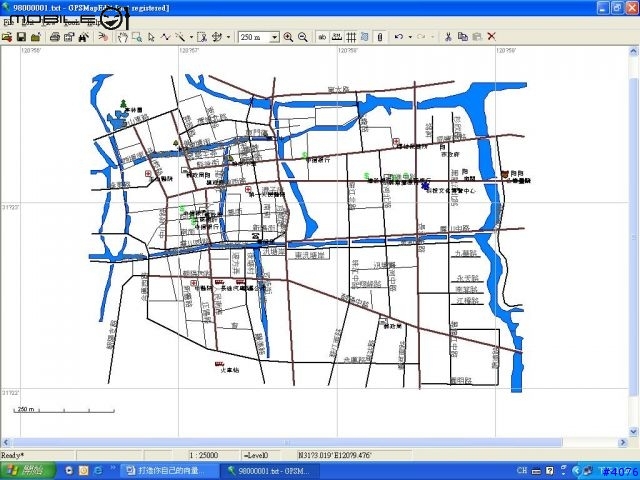The height and width of the screenshot is (480, 640).
Task: Click the vertical scrollbar up arrow
Action: [633, 51]
